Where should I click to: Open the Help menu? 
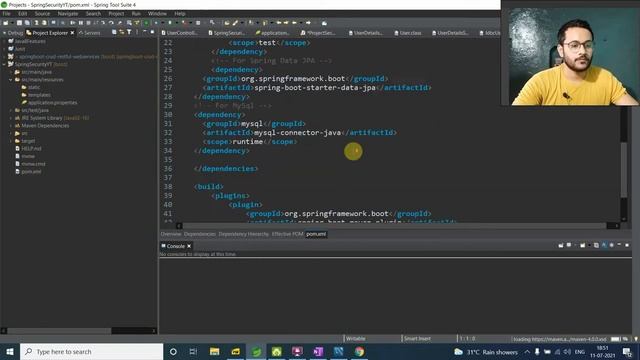(180, 13)
